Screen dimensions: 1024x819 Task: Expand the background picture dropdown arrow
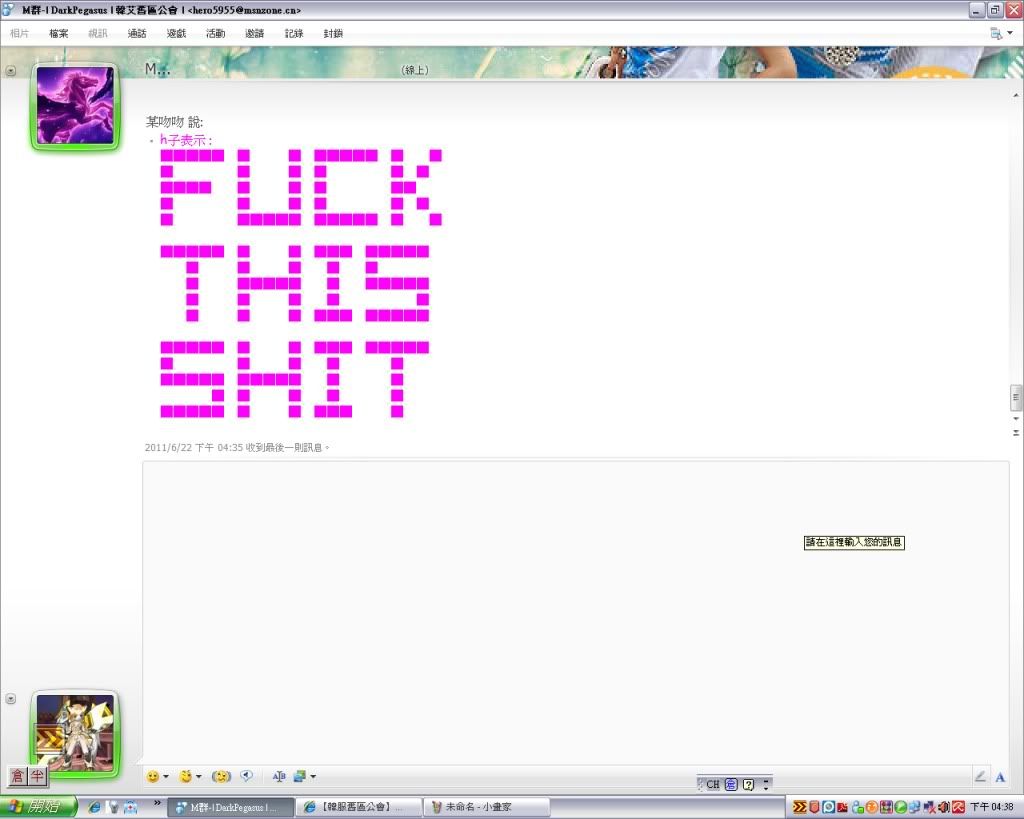tap(313, 777)
